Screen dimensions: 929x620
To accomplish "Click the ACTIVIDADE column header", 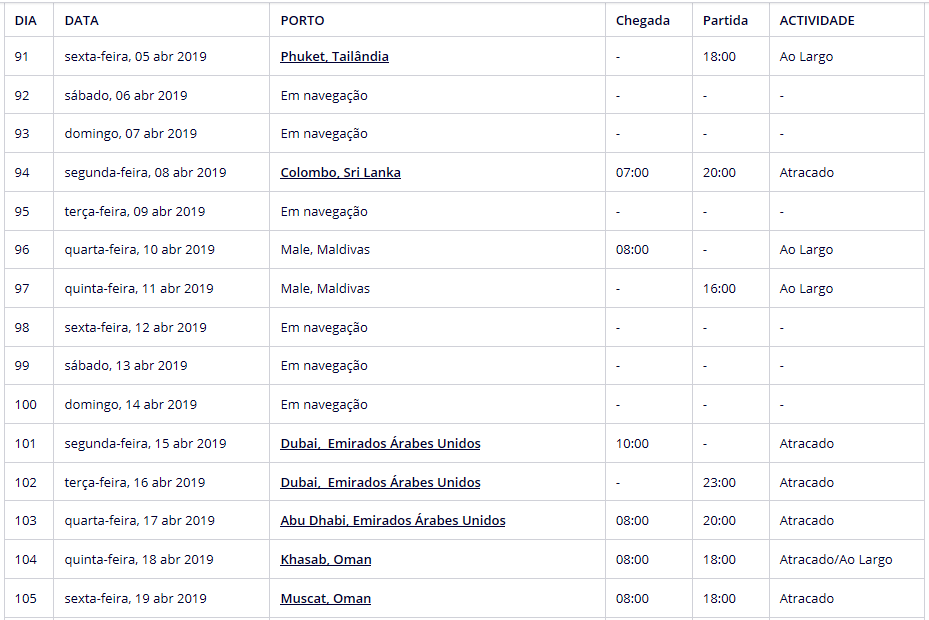I will pyautogui.click(x=817, y=20).
